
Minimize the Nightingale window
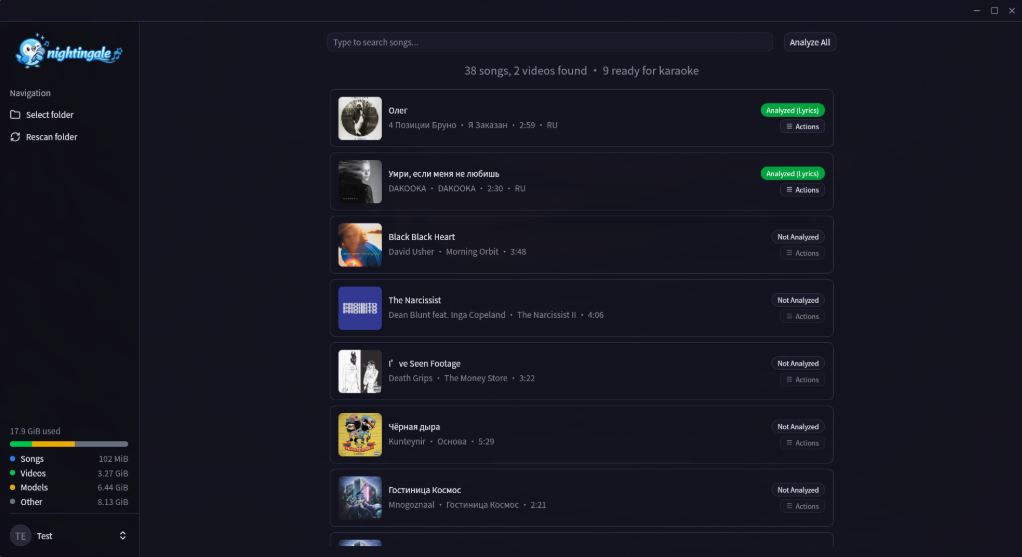point(976,10)
